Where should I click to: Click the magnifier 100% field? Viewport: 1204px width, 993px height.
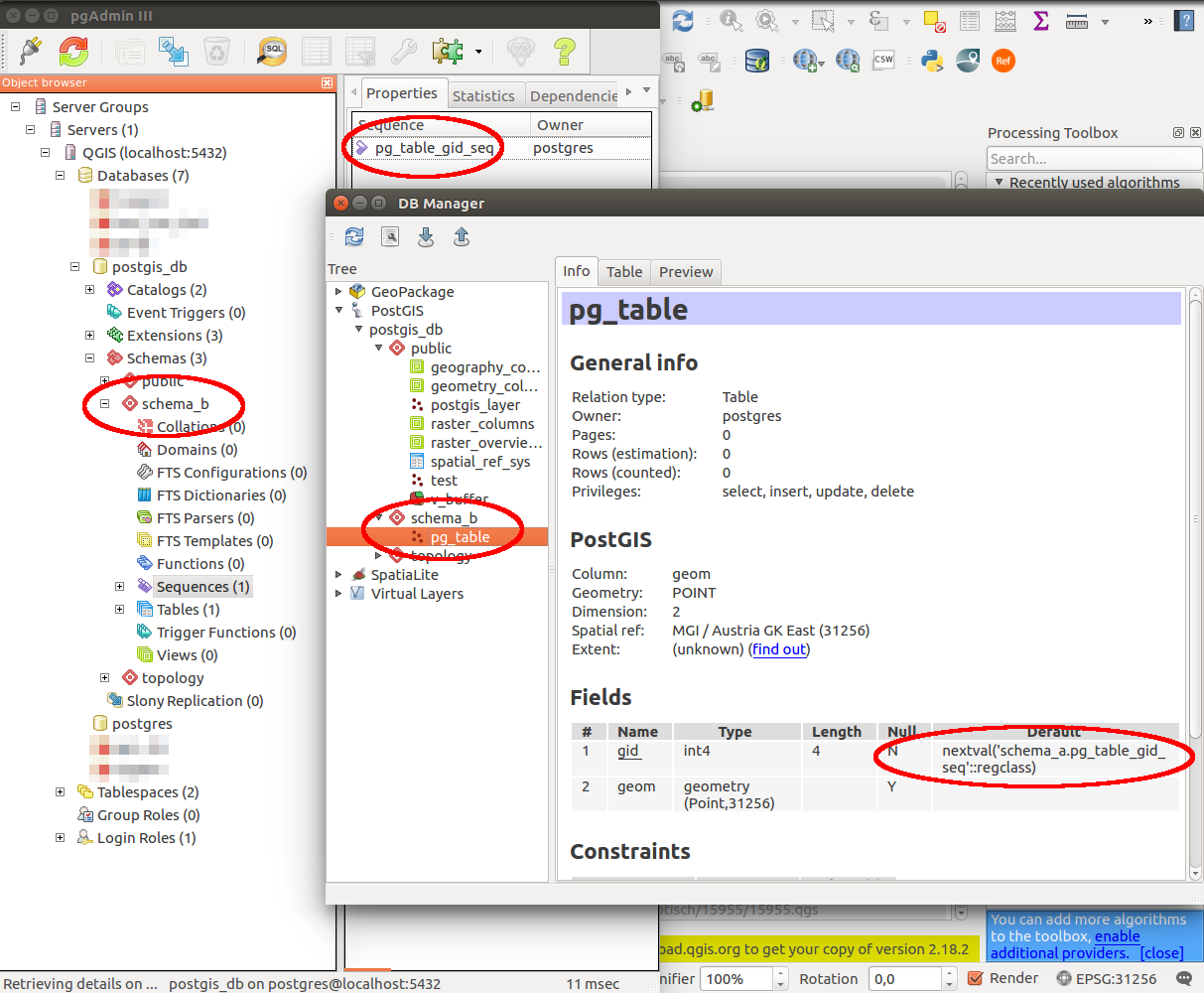click(x=735, y=979)
